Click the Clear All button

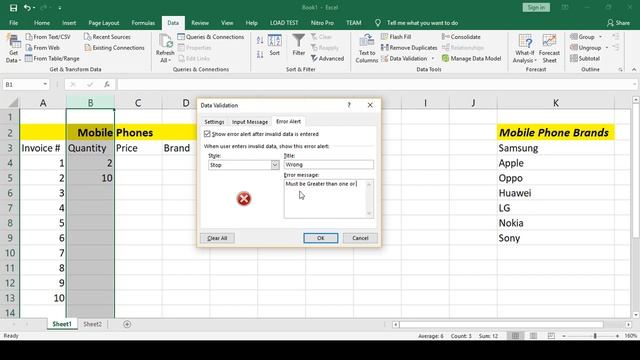(x=217, y=238)
